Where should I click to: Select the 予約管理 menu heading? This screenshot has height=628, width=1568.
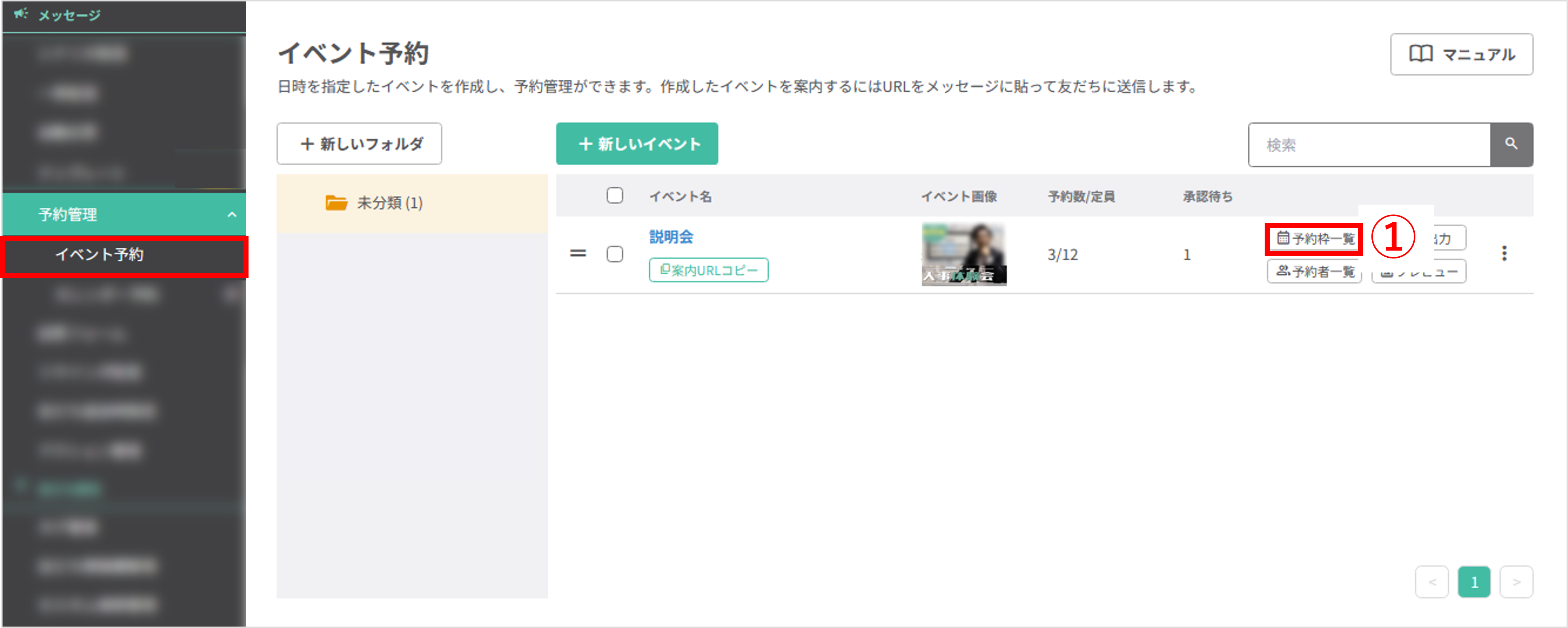click(x=67, y=214)
